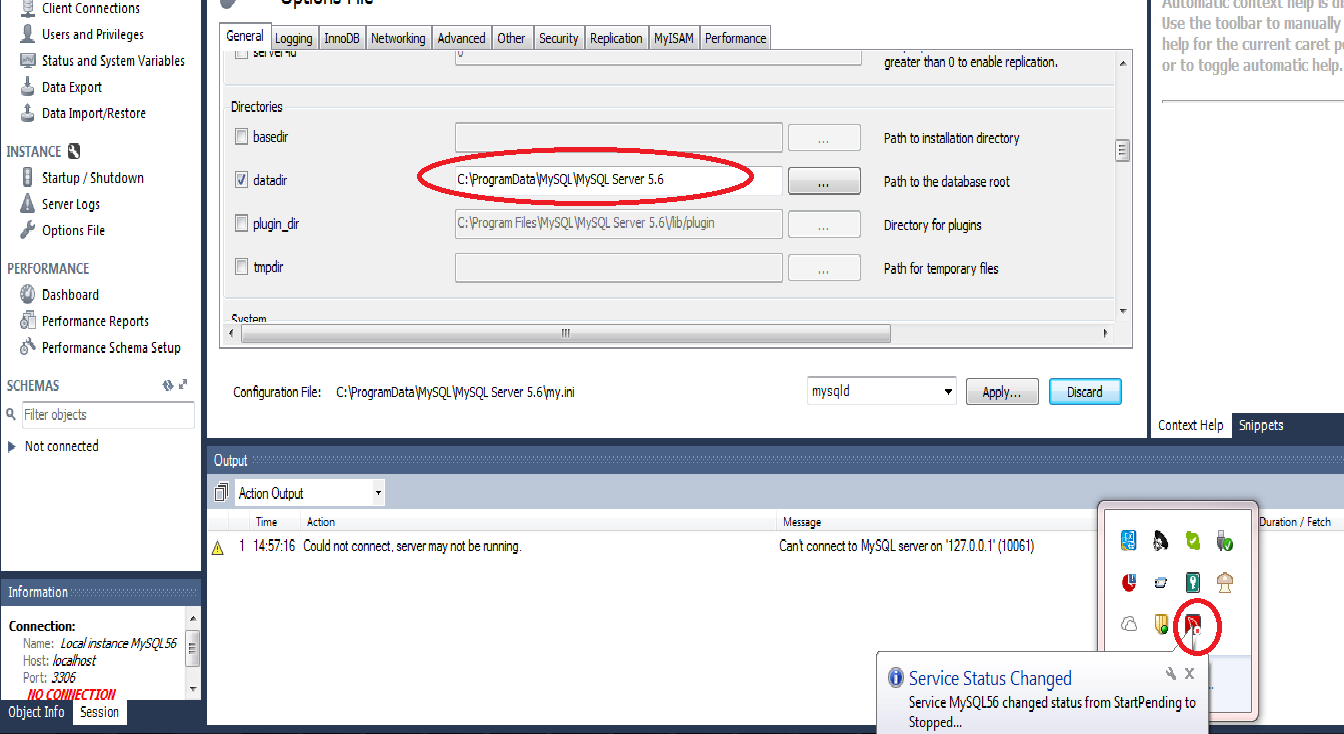Click the wrench icon beside INSTANCE
Image resolution: width=1344 pixels, height=734 pixels.
pos(73,152)
